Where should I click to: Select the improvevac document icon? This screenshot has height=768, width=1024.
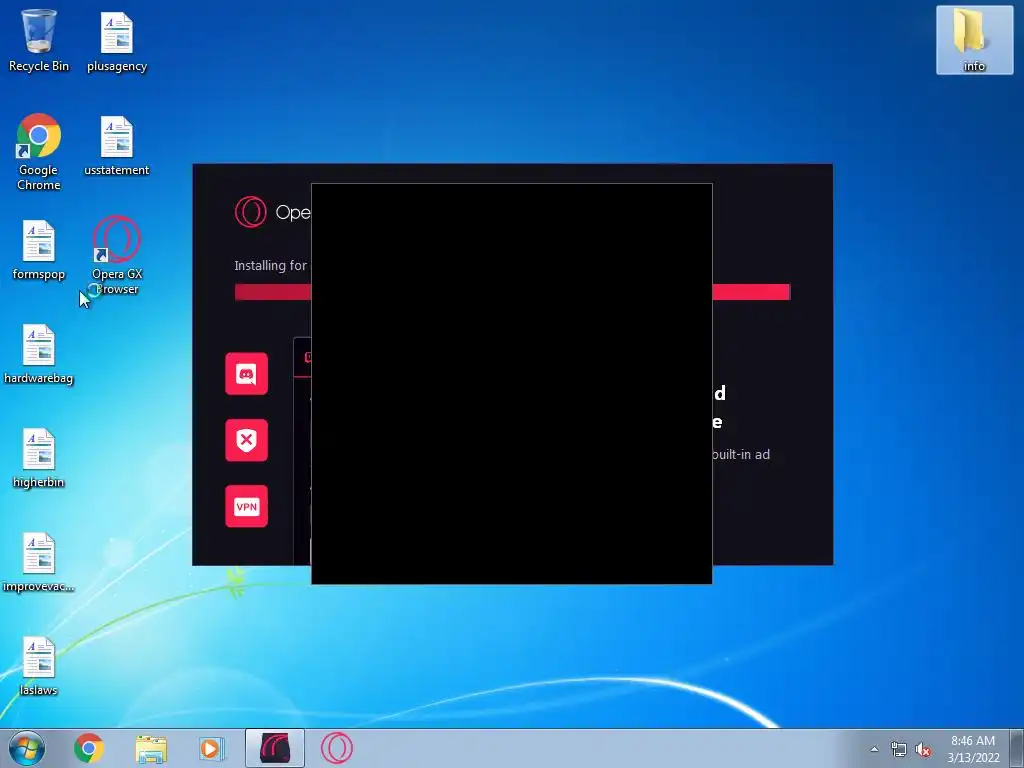coord(39,562)
